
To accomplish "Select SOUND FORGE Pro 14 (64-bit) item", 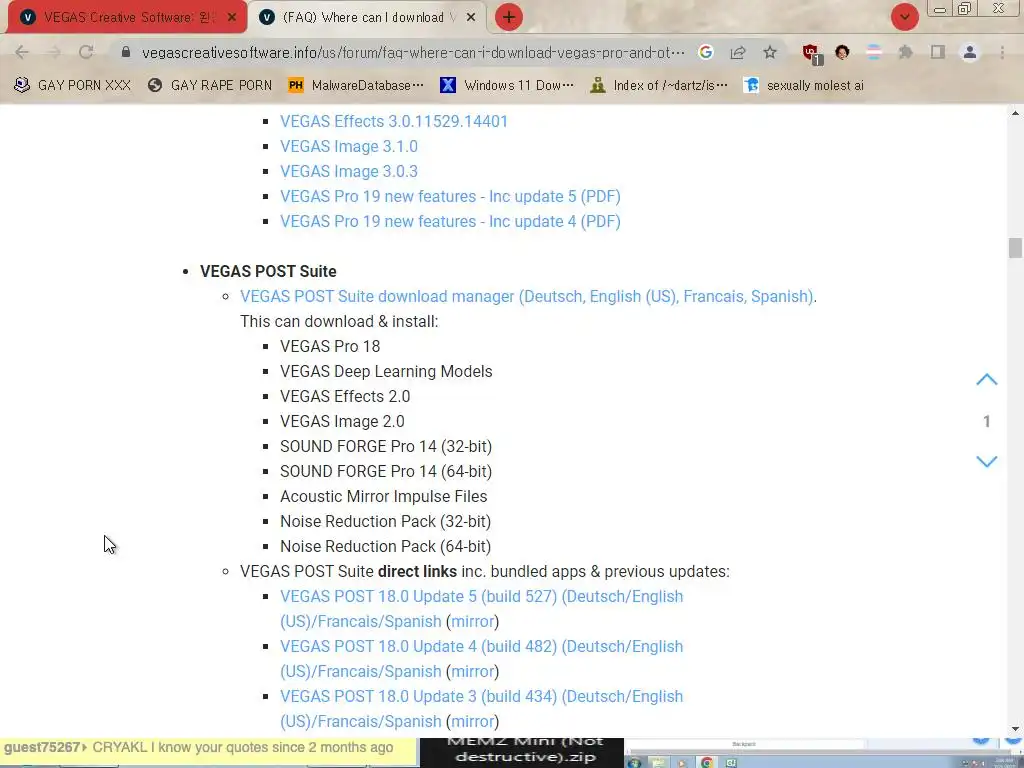I will (x=386, y=472).
